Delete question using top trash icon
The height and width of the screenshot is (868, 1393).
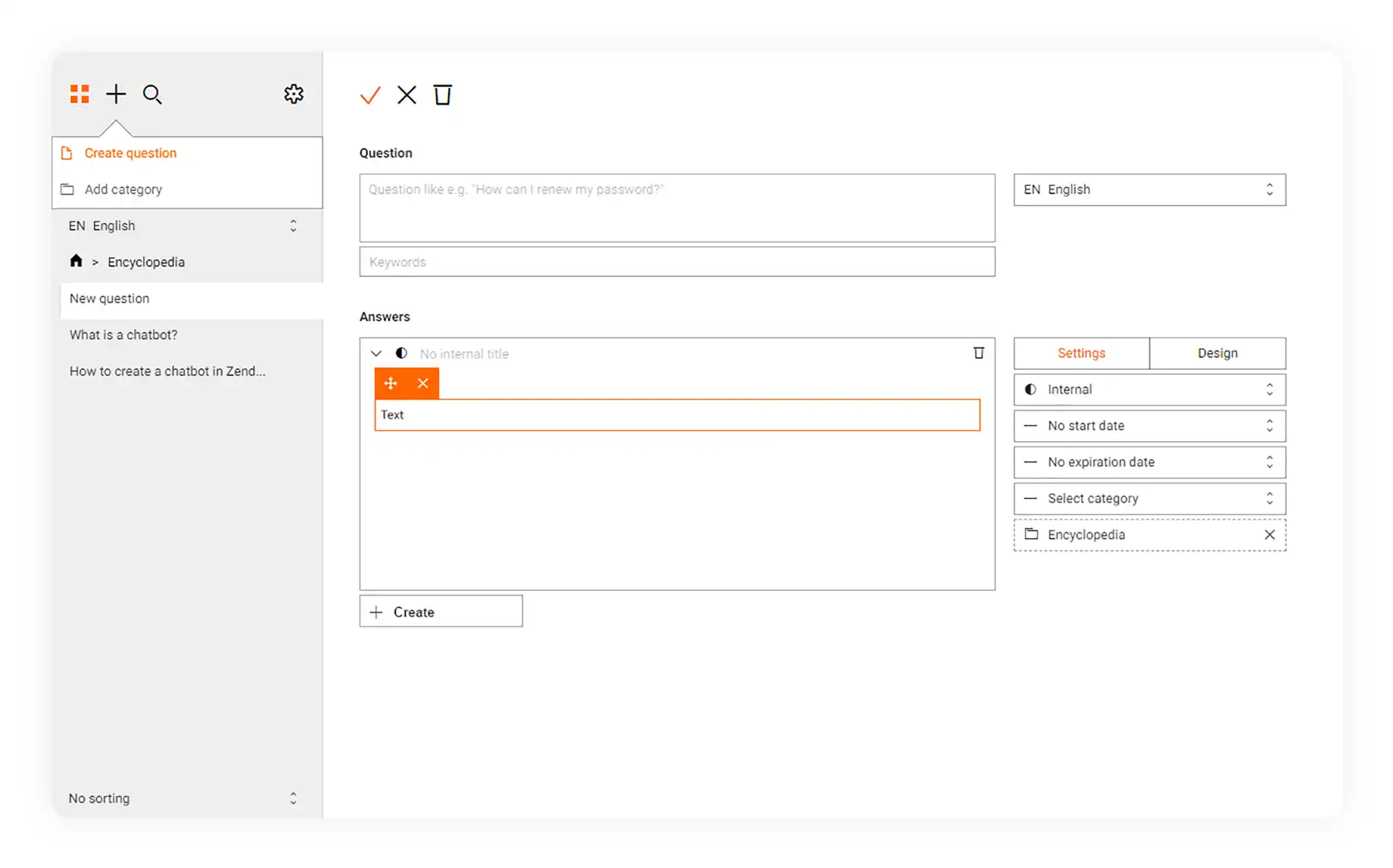point(443,95)
